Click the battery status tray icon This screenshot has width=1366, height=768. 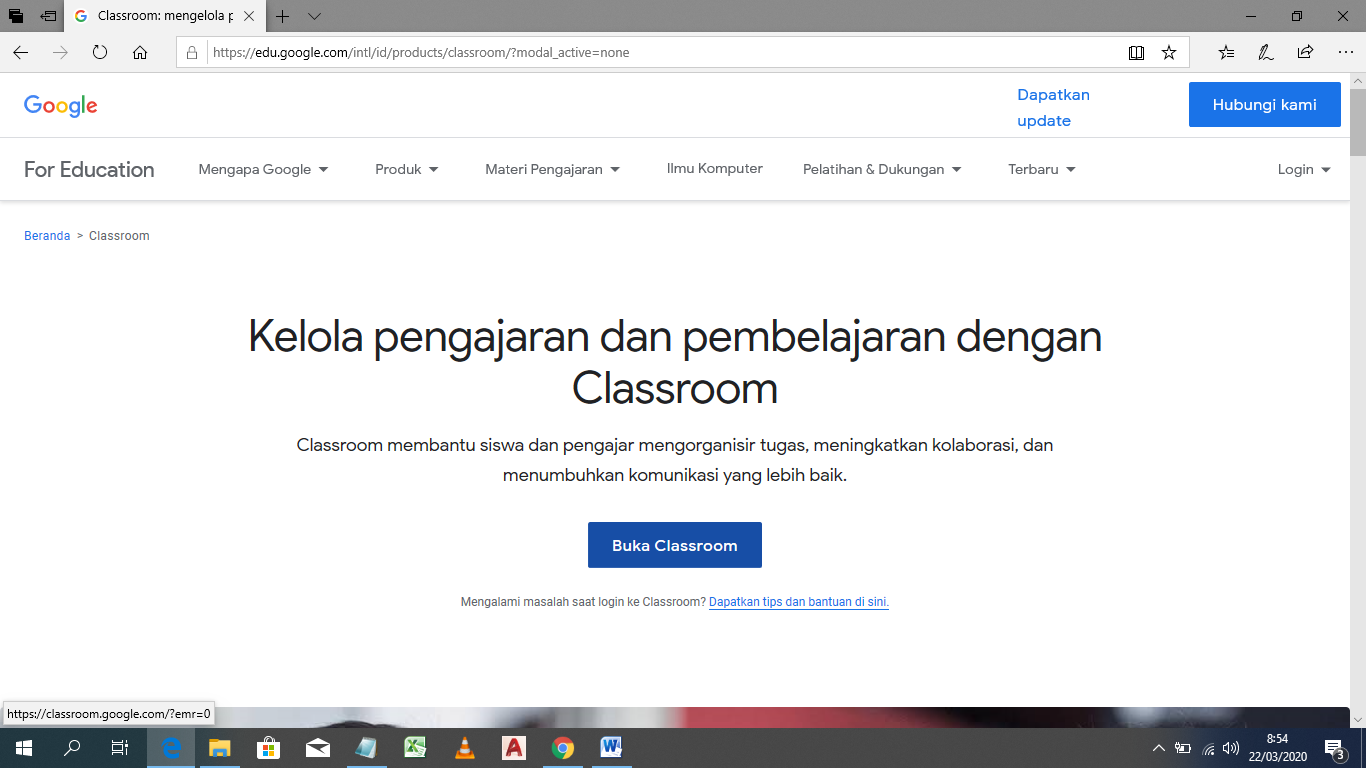click(1183, 748)
